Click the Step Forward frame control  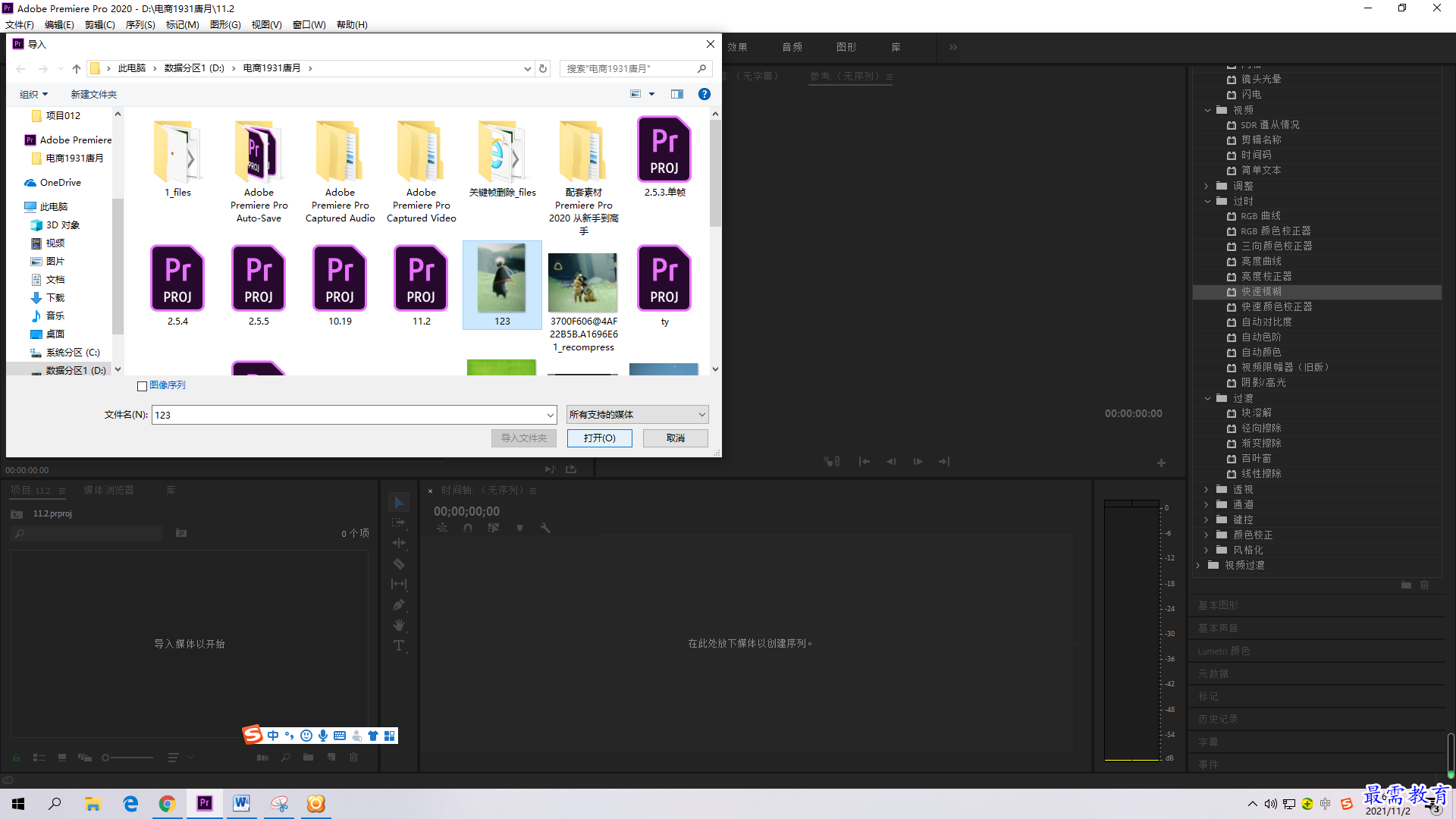point(918,461)
